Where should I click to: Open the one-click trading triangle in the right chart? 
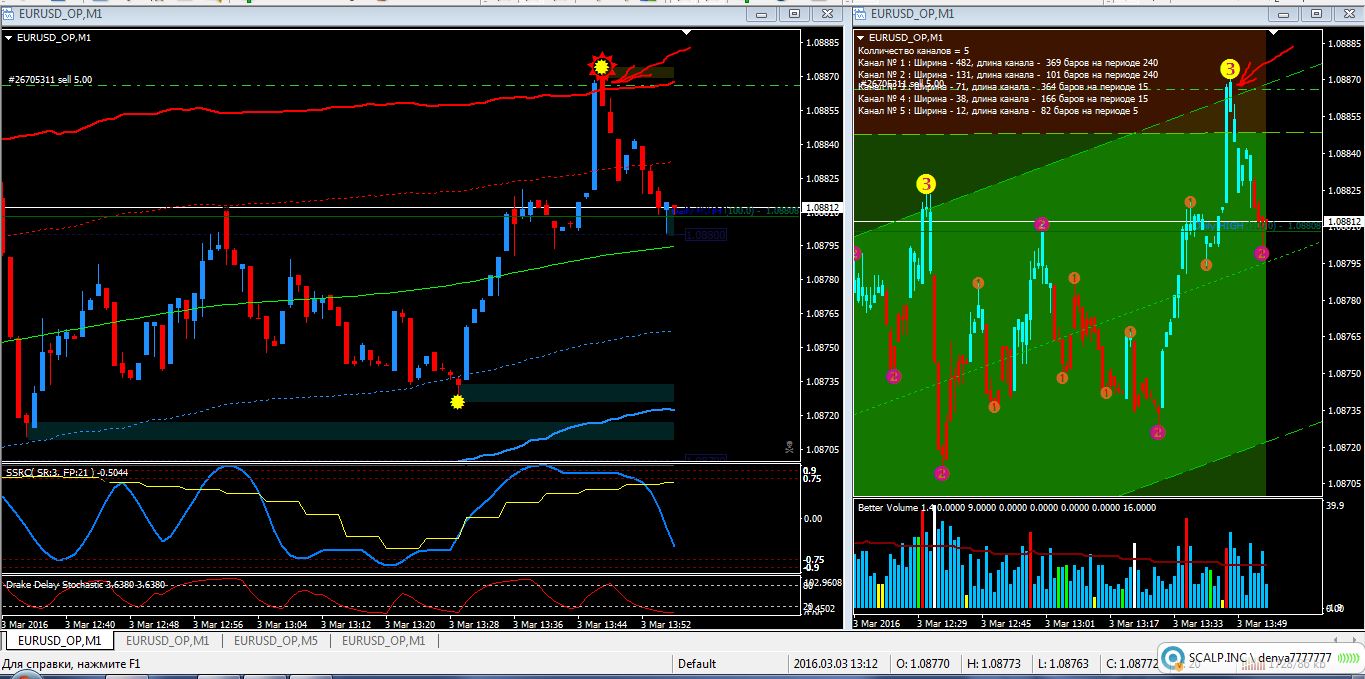click(x=862, y=37)
